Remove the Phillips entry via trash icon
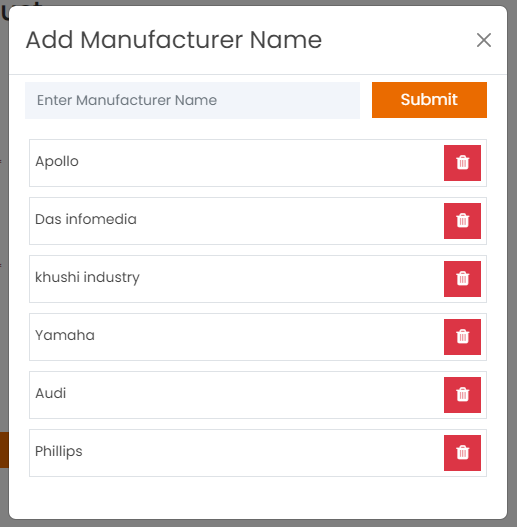The image size is (517, 527). click(x=462, y=453)
